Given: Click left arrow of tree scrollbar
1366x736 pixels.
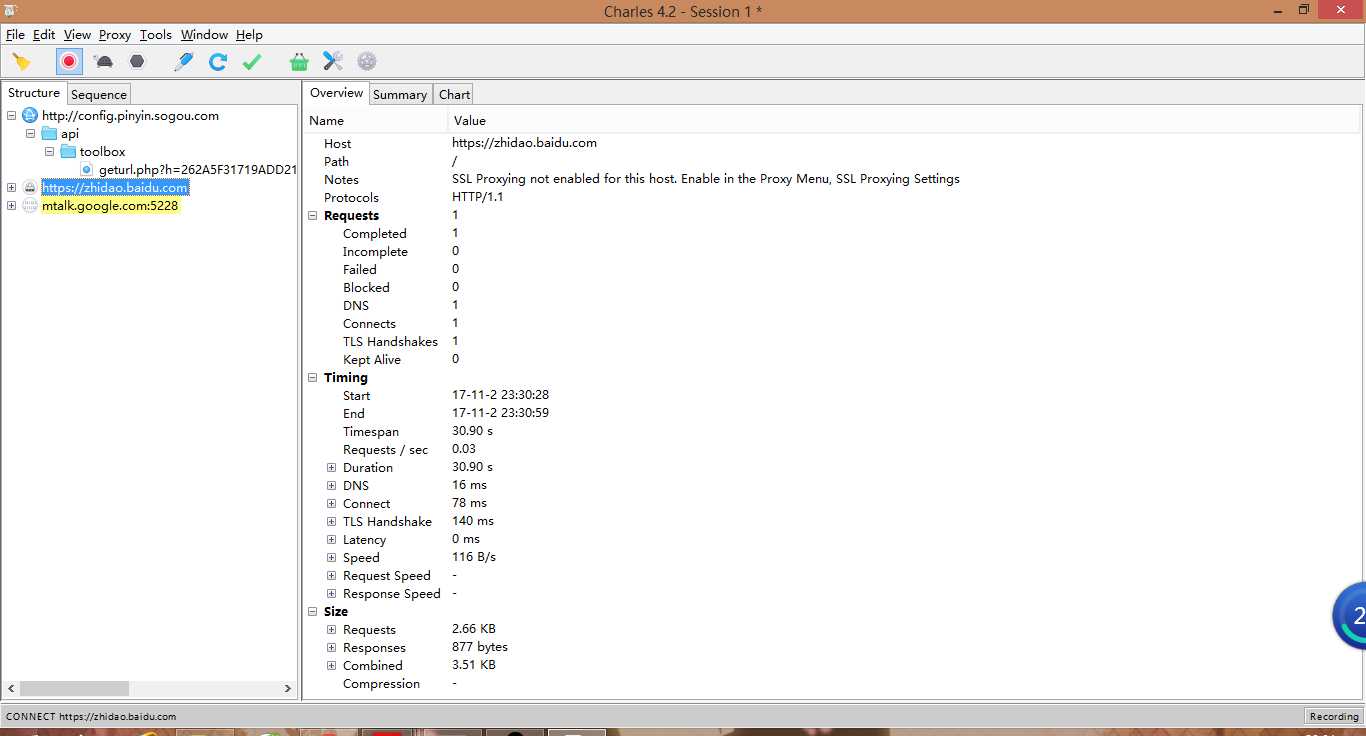Looking at the screenshot, I should pos(11,689).
